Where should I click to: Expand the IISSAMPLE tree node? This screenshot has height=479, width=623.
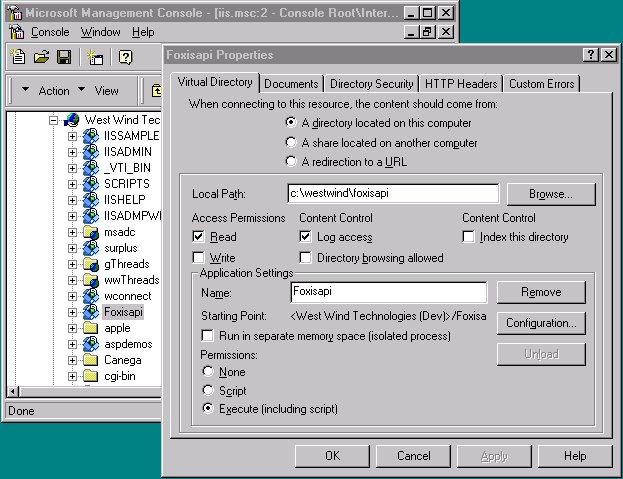72,136
